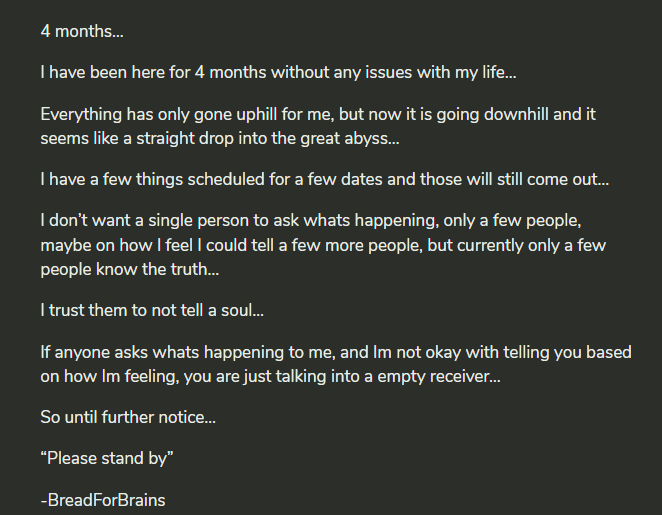662x515 pixels.
Task: Click the line starting "maybe on how I feel"
Action: (x=322, y=246)
